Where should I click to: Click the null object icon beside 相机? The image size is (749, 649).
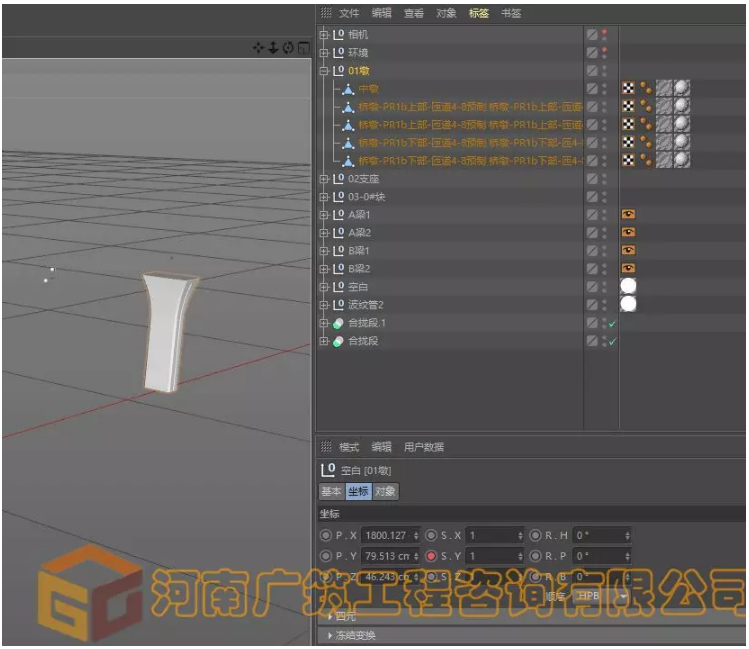[339, 34]
